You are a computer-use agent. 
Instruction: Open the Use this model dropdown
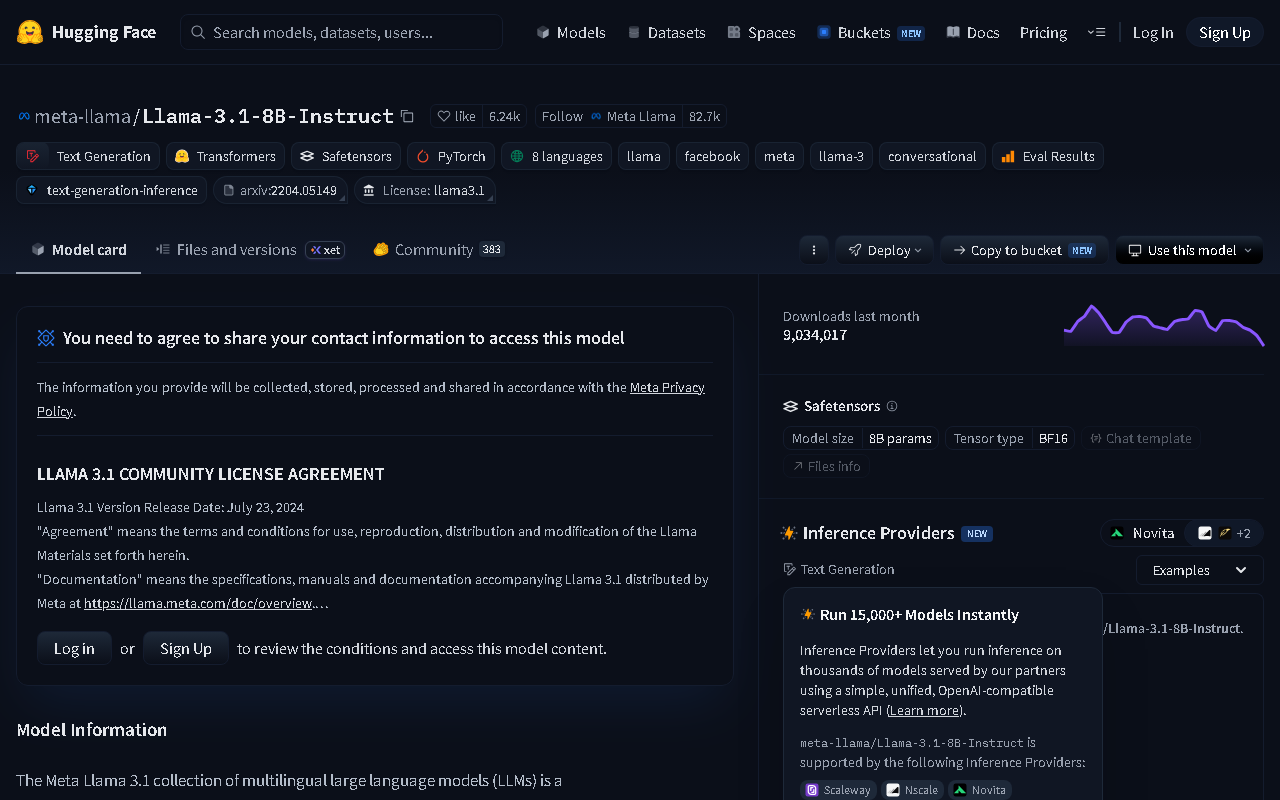click(x=1189, y=250)
